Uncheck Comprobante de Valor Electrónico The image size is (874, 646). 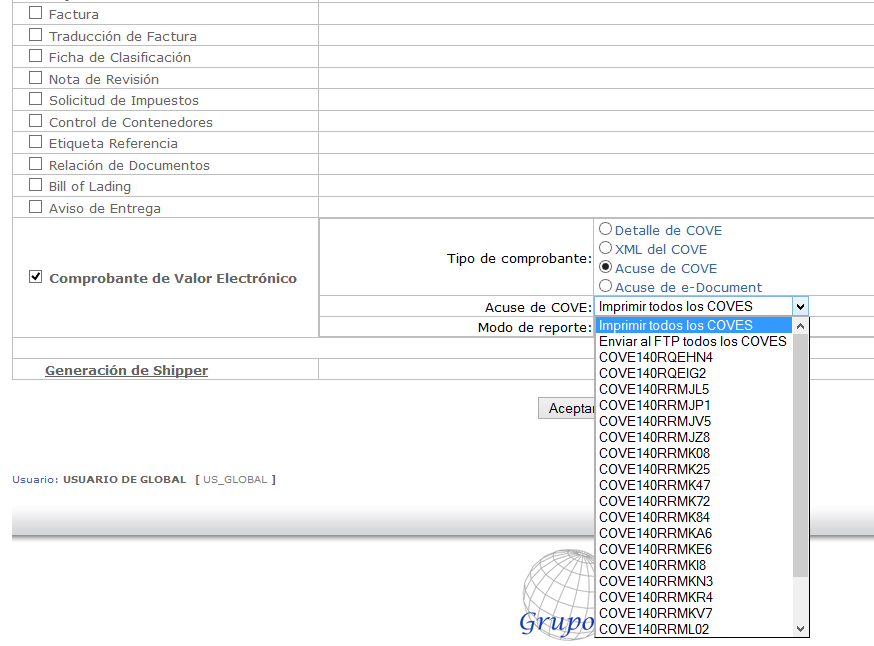click(35, 276)
